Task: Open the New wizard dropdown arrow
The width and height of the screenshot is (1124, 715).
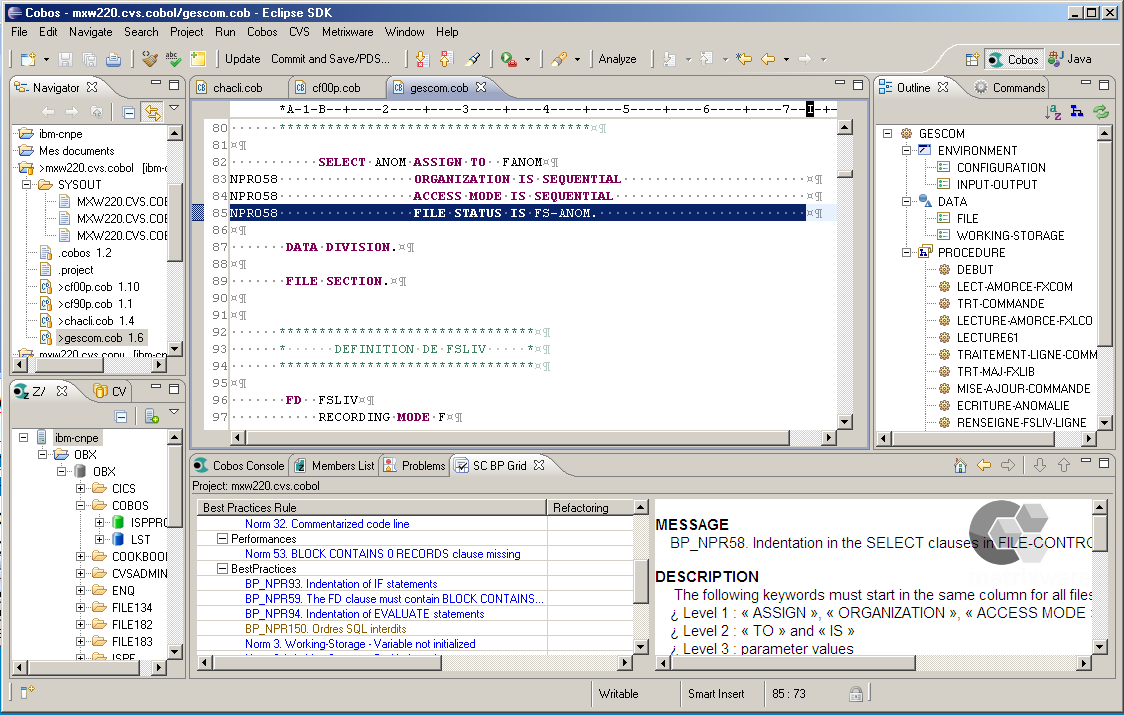Action: coord(46,60)
